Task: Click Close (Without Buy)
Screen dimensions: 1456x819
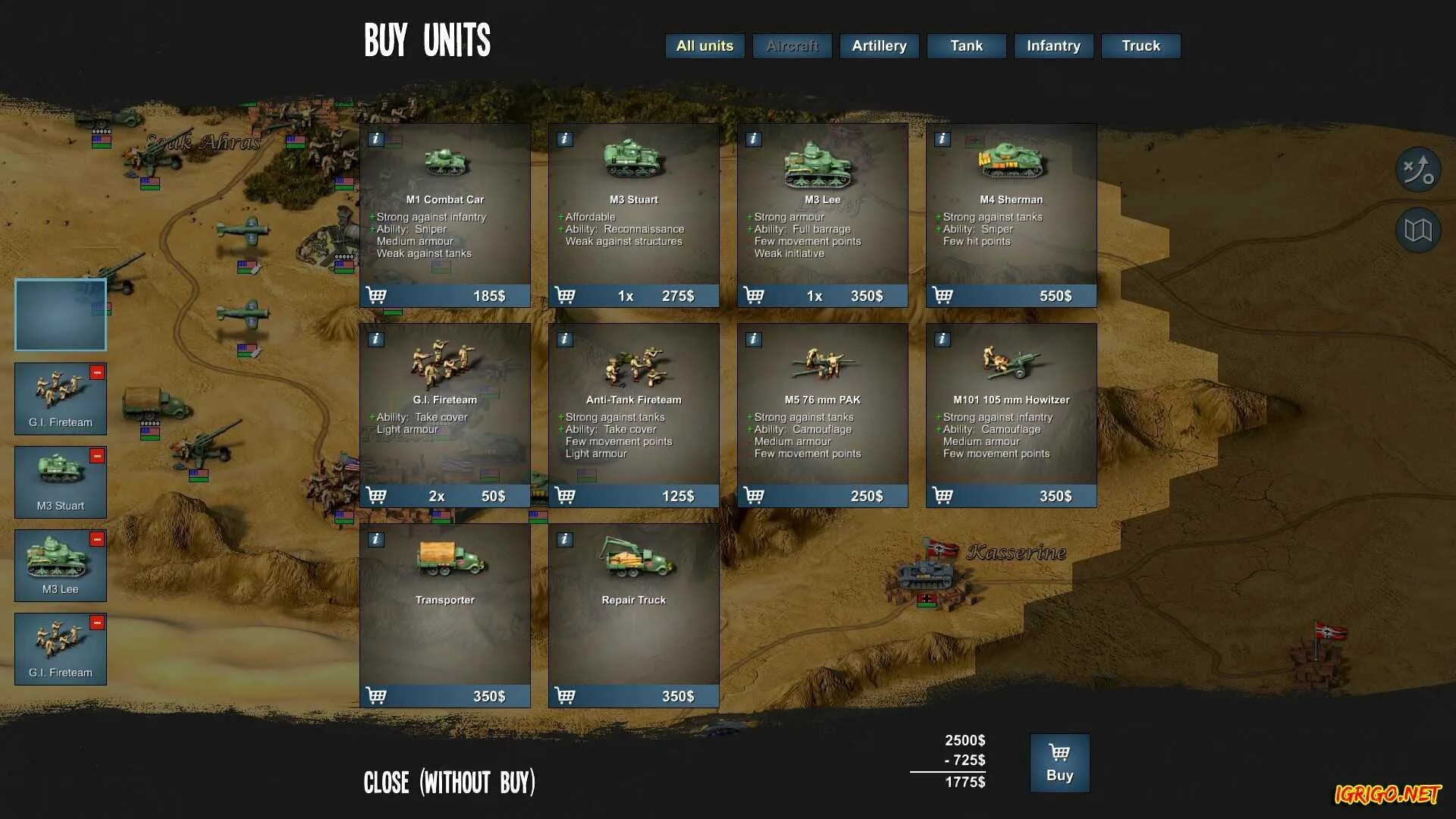Action: pyautogui.click(x=449, y=783)
